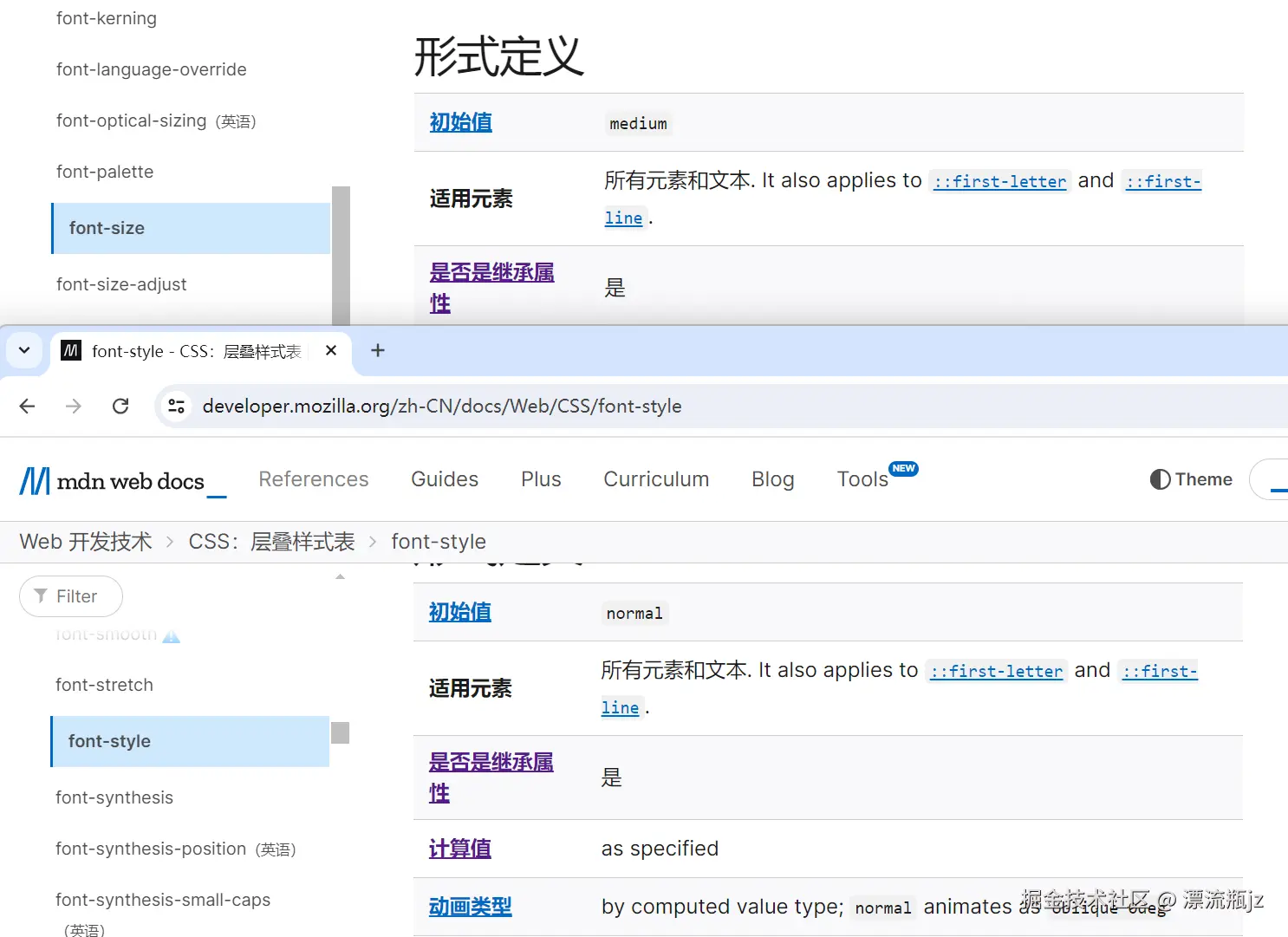Image resolution: width=1288 pixels, height=937 pixels.
Task: Open the Plus menu
Action: click(541, 479)
